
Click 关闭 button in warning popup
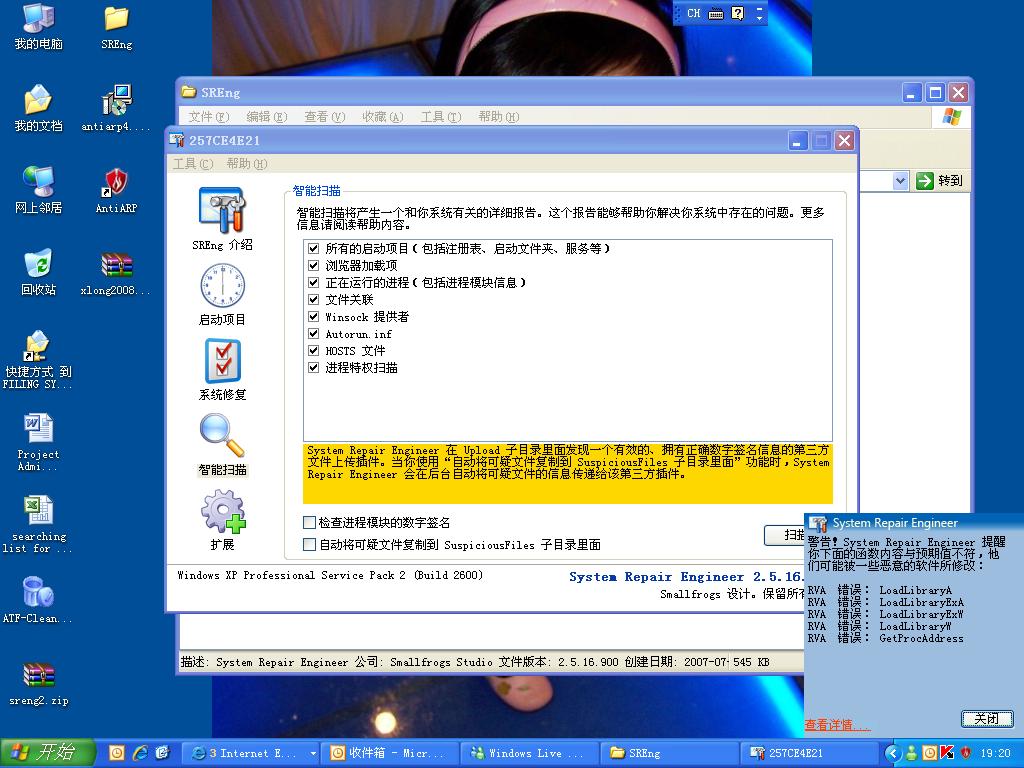point(987,719)
